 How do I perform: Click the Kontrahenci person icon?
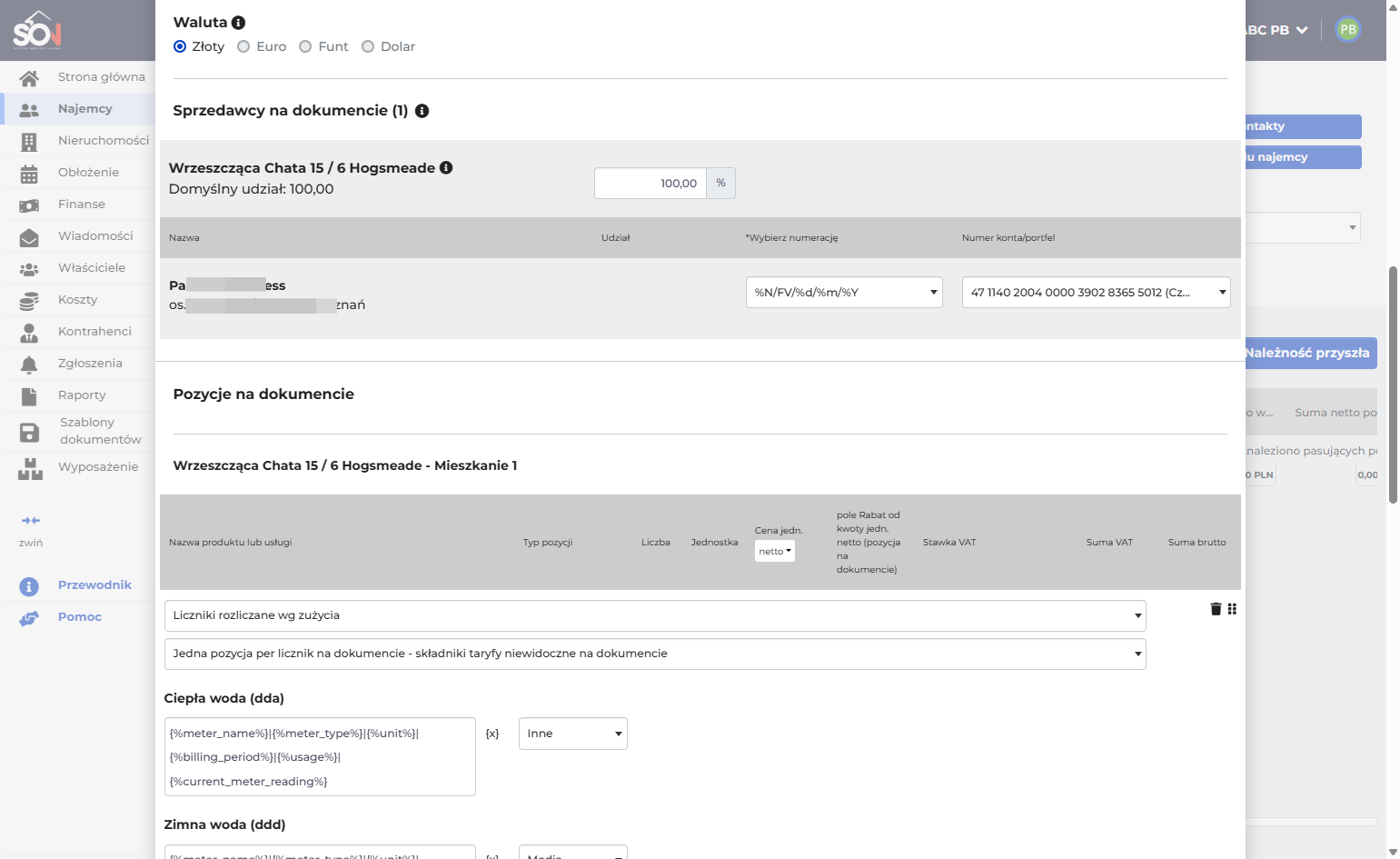tap(29, 333)
